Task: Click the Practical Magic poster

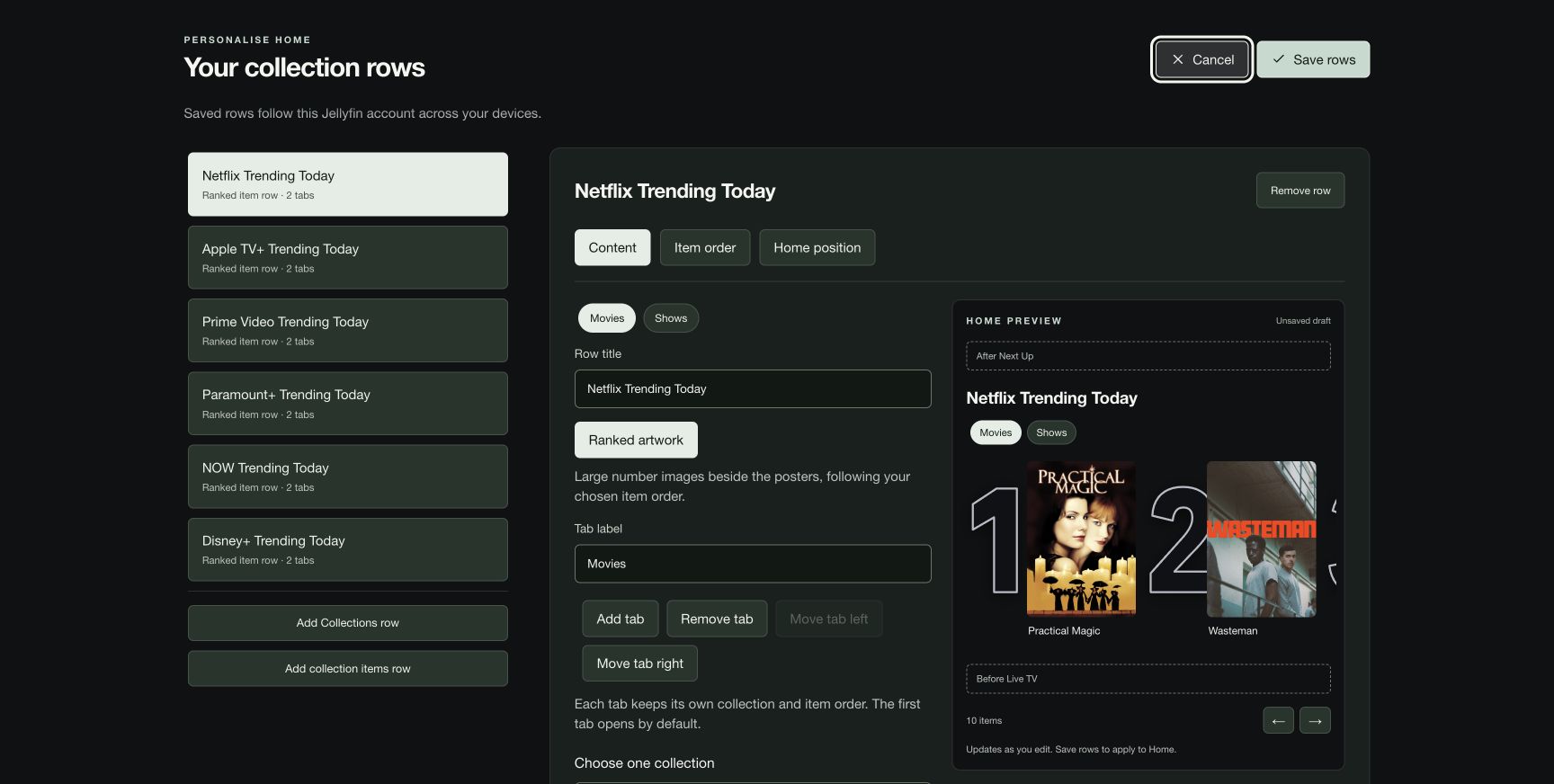Action: (x=1081, y=539)
